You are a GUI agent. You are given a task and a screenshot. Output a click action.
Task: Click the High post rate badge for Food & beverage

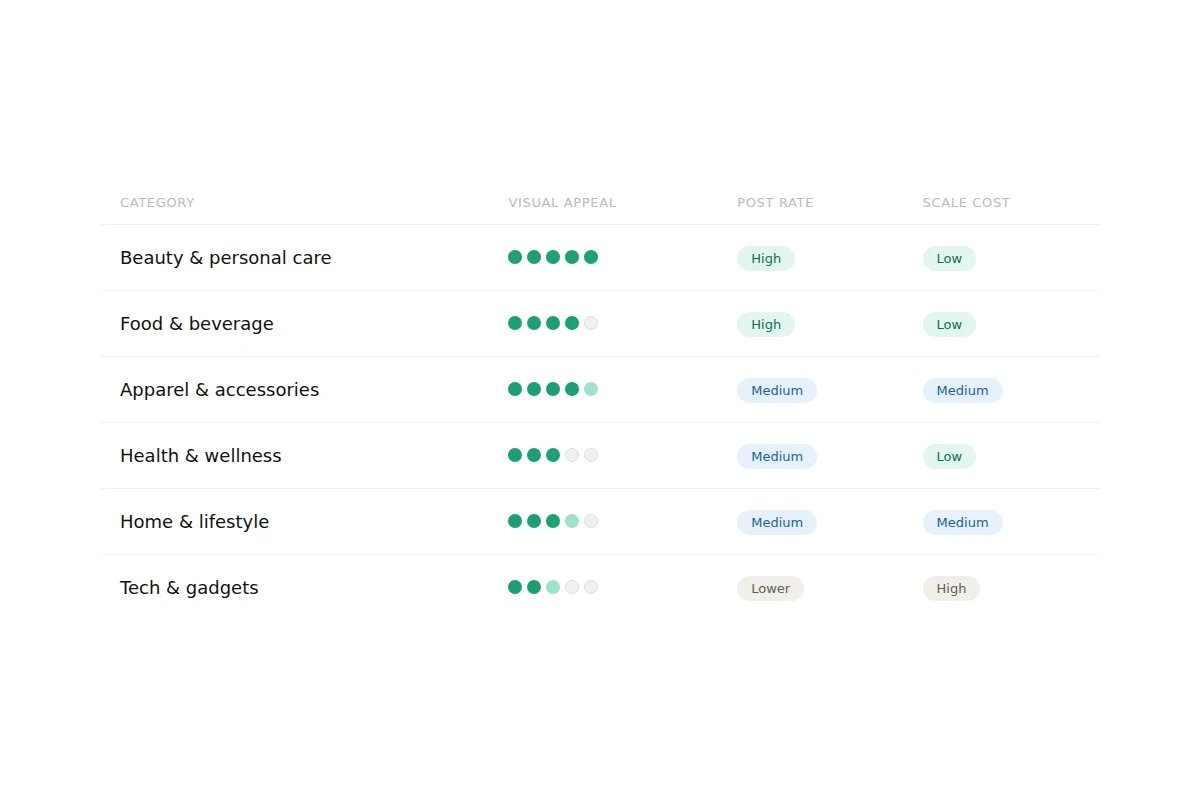point(766,324)
